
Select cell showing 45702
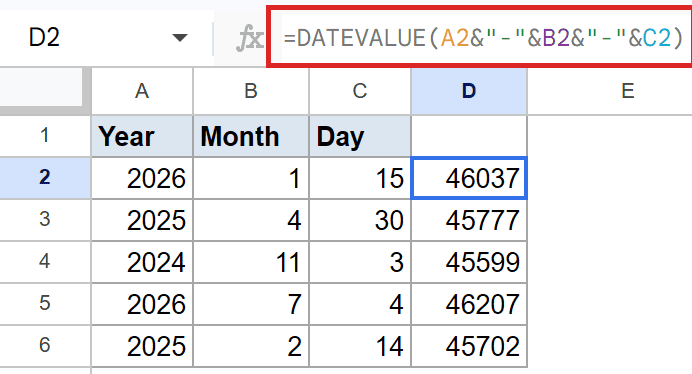click(x=469, y=346)
